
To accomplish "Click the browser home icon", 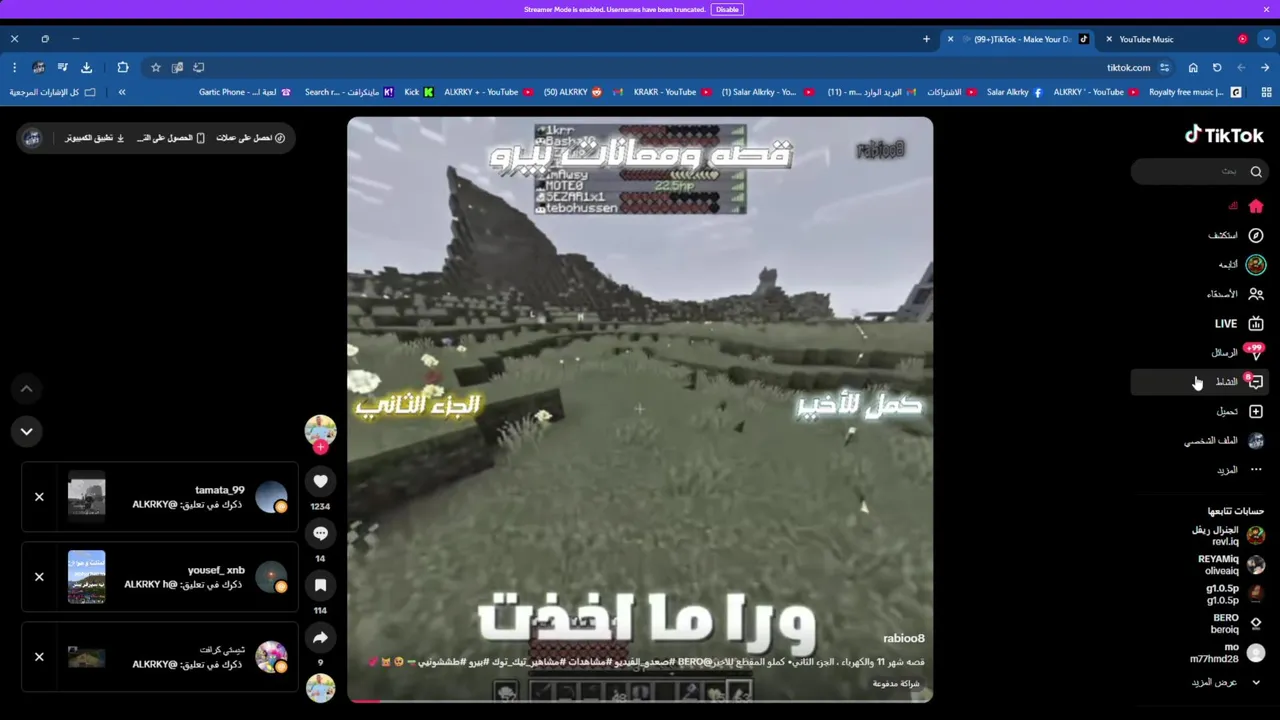I will tap(1193, 67).
